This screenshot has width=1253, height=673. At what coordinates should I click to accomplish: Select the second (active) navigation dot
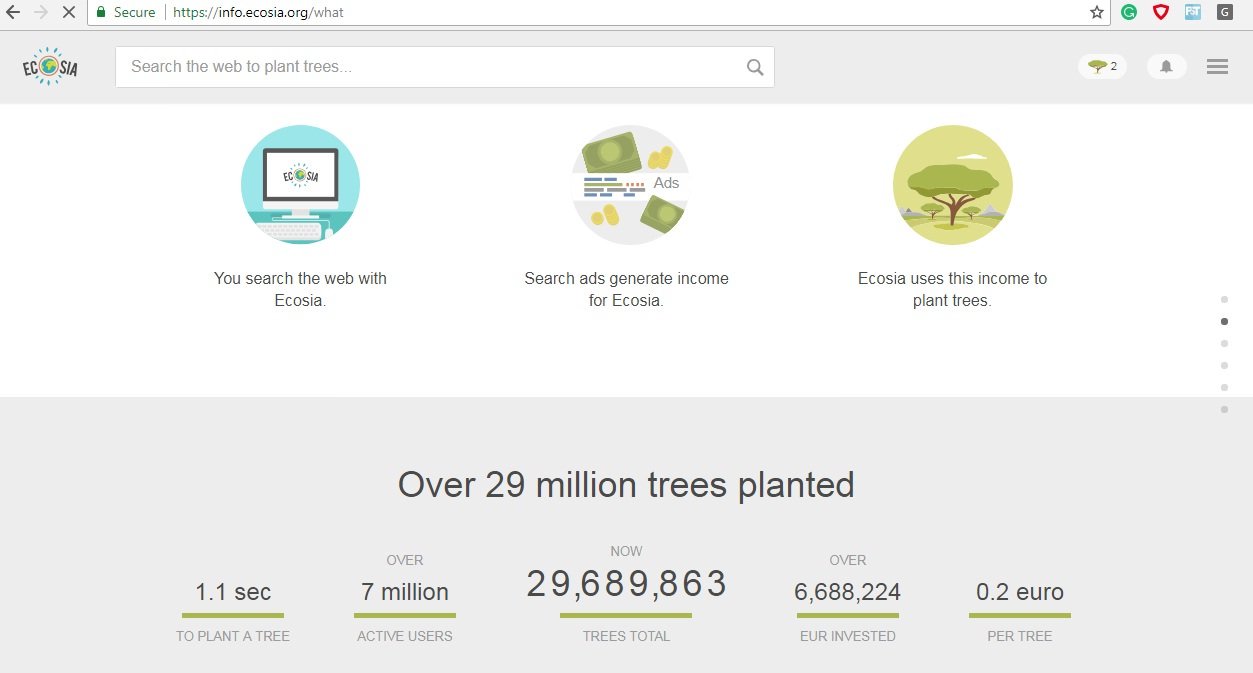[1224, 322]
